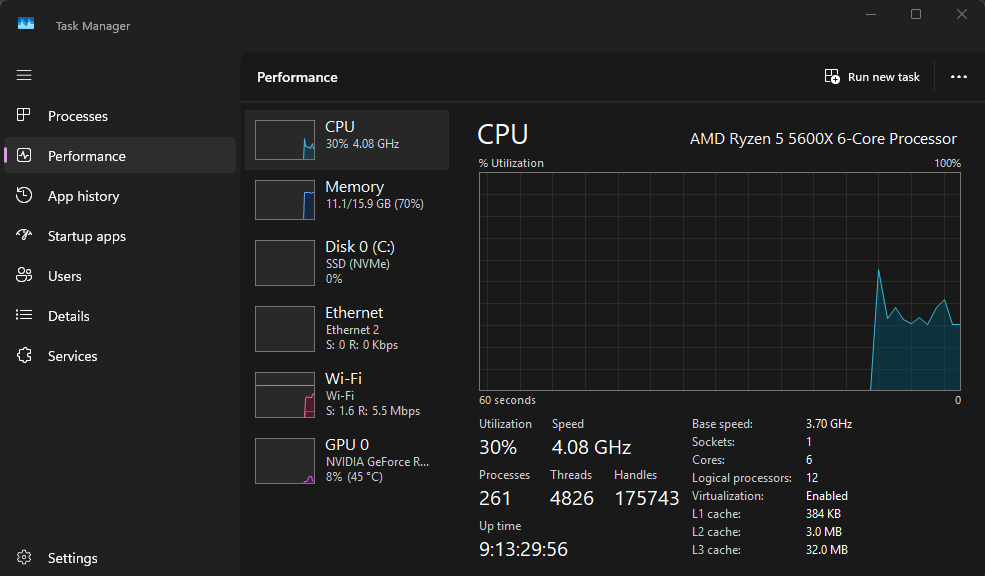
Task: Click the Disk 0 (C:) label
Action: pyautogui.click(x=360, y=246)
